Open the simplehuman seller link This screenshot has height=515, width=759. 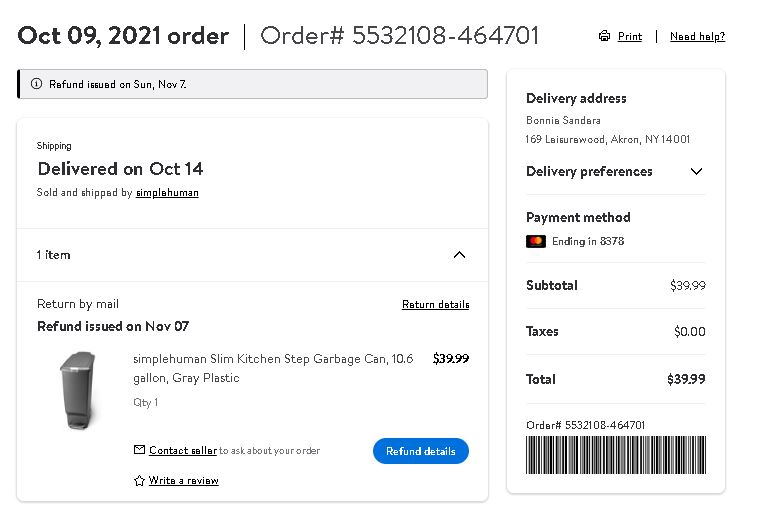[167, 193]
